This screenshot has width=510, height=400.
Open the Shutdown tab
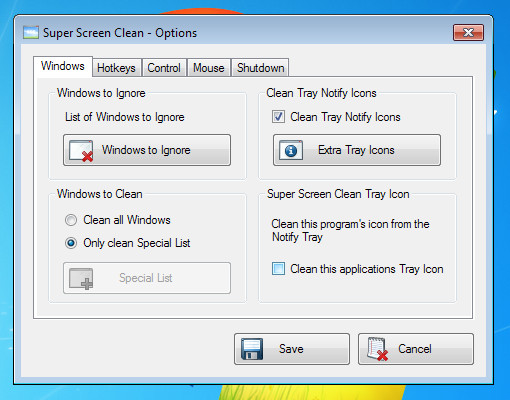pyautogui.click(x=260, y=68)
